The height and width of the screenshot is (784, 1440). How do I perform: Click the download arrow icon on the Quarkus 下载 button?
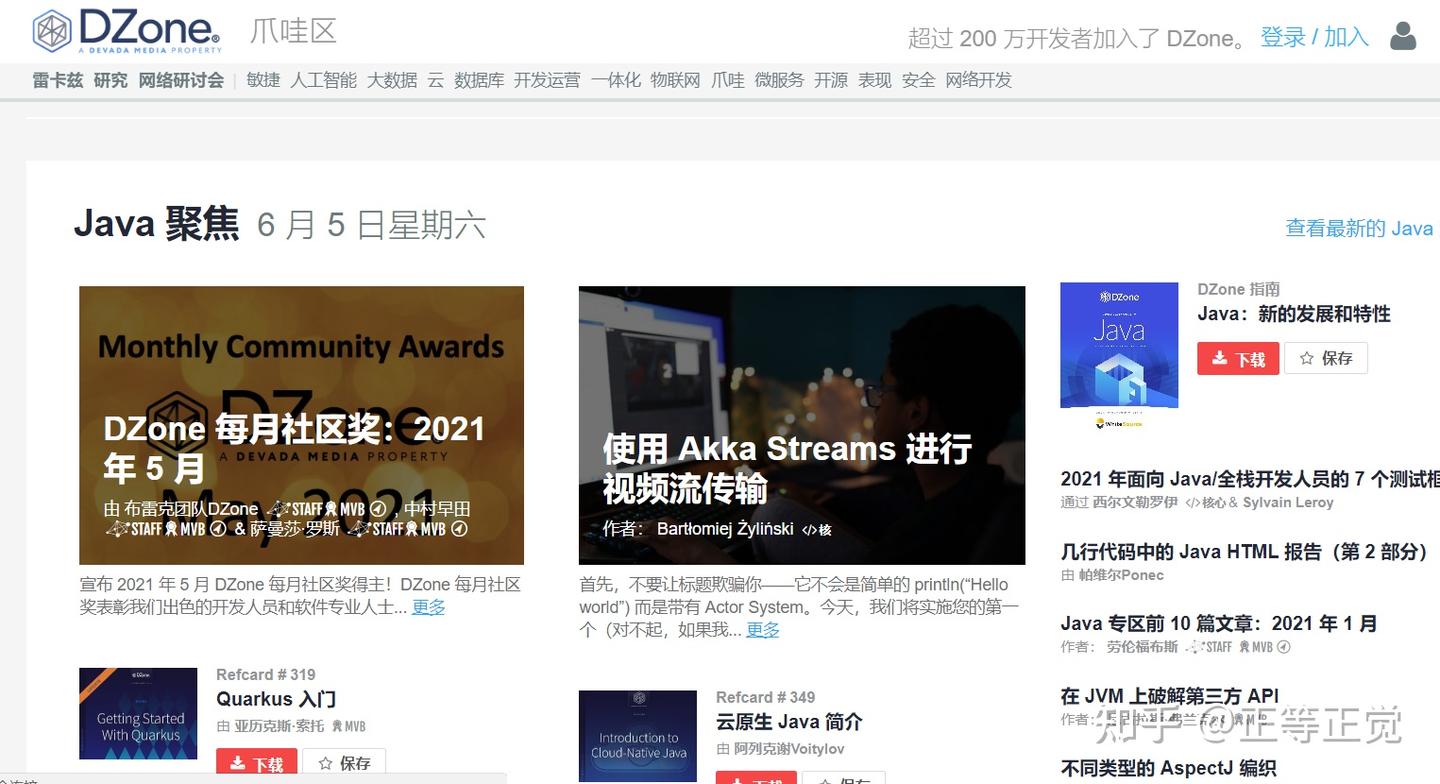[x=238, y=762]
